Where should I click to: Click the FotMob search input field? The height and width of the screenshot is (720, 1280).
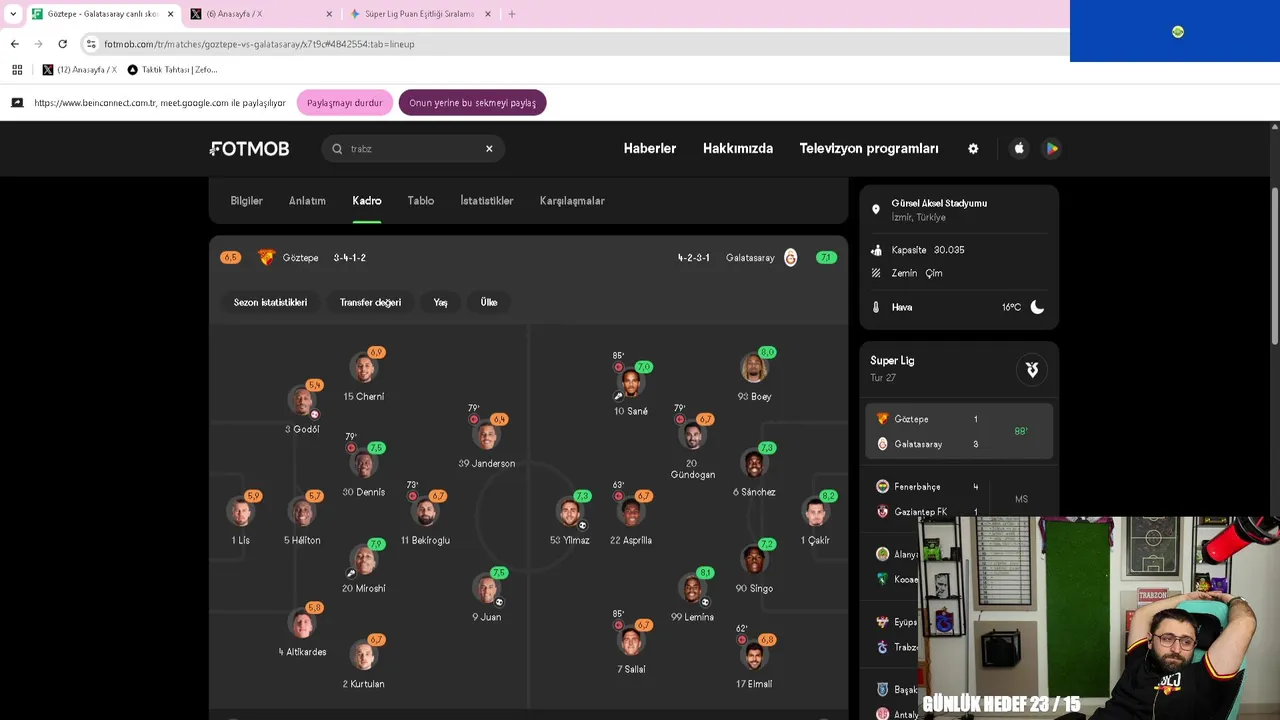pyautogui.click(x=412, y=148)
